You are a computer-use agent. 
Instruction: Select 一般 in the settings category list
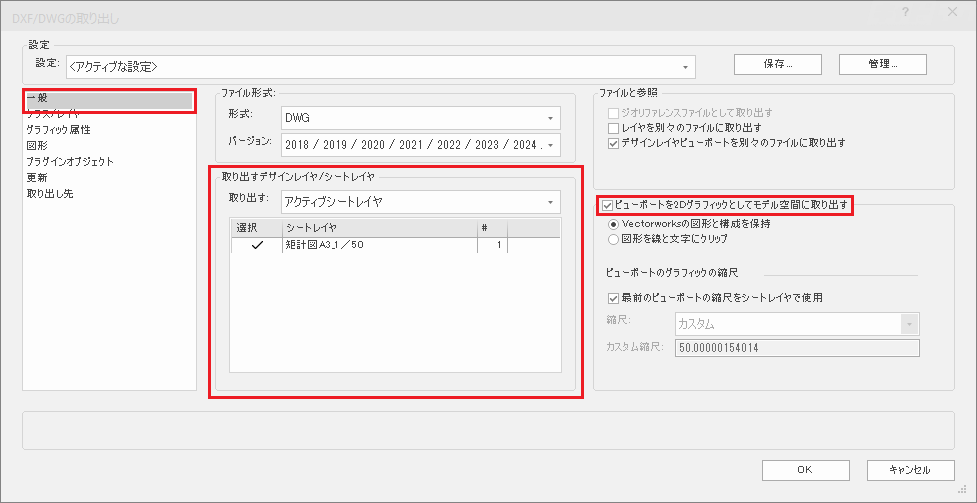coord(38,98)
